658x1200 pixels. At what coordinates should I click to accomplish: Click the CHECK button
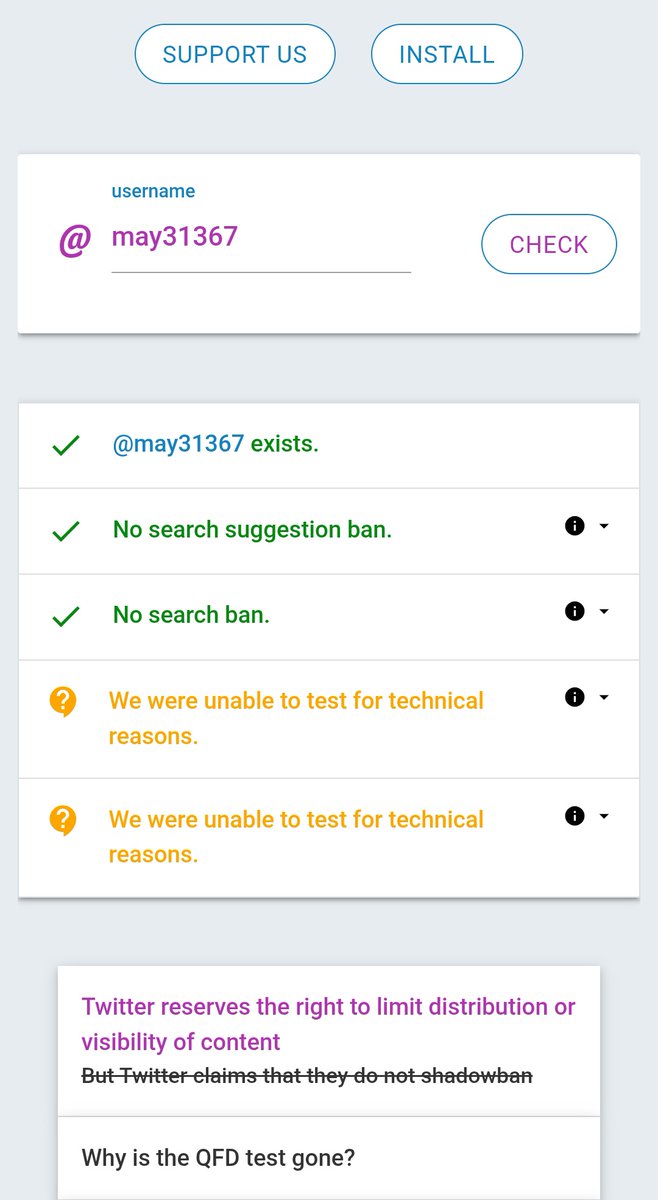pyautogui.click(x=549, y=244)
